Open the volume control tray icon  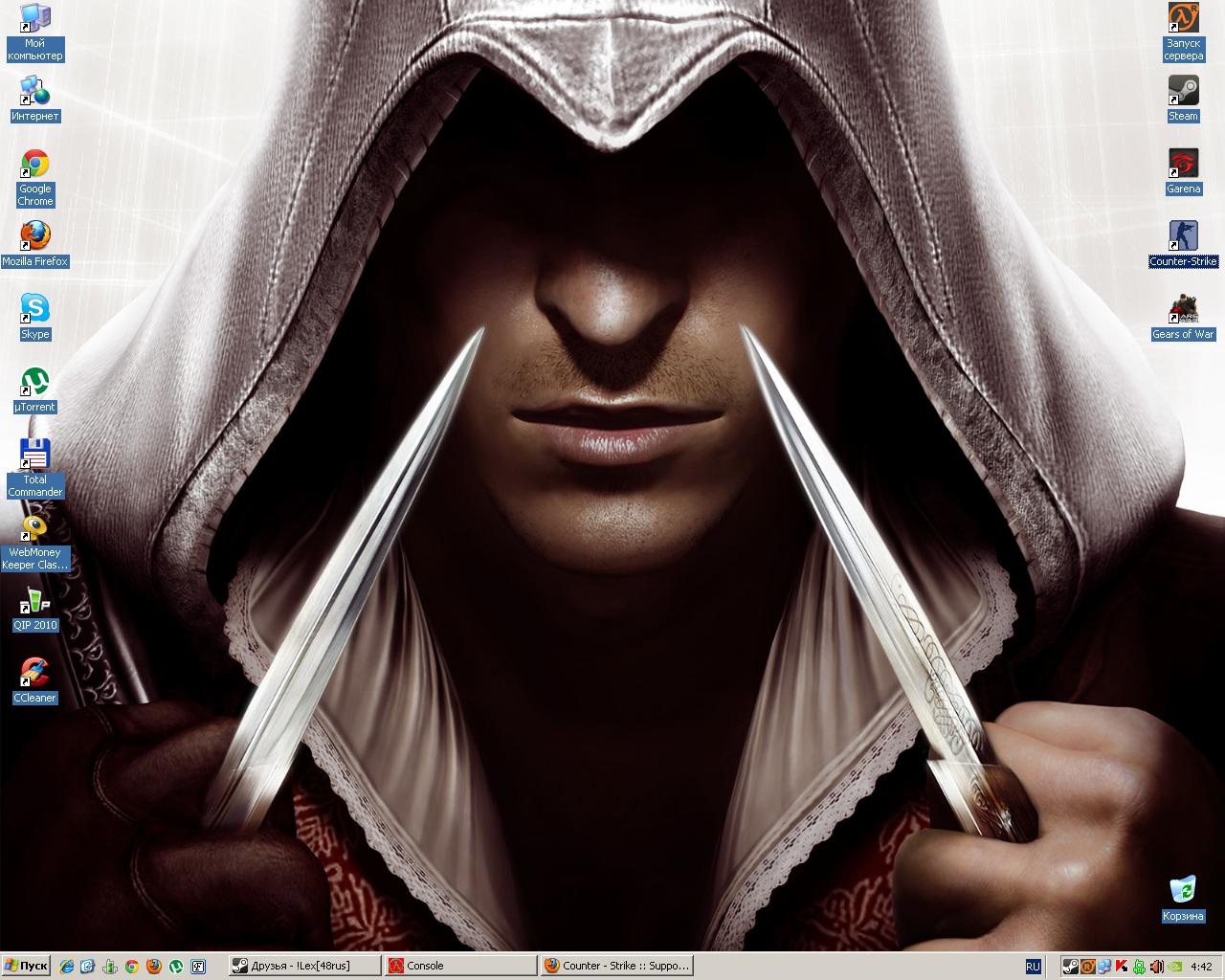pyautogui.click(x=1156, y=967)
